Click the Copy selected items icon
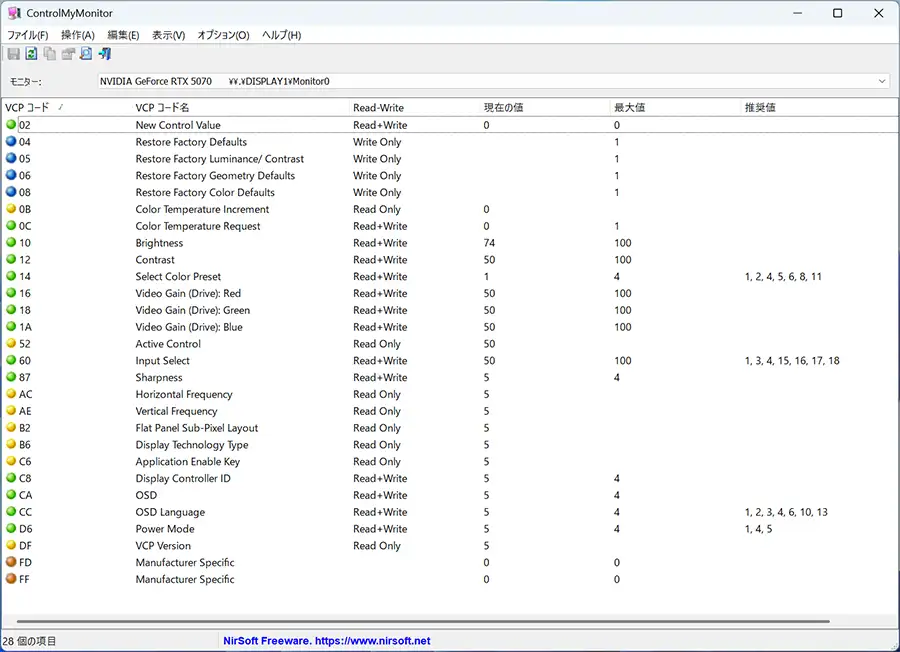The height and width of the screenshot is (652, 900). (49, 54)
